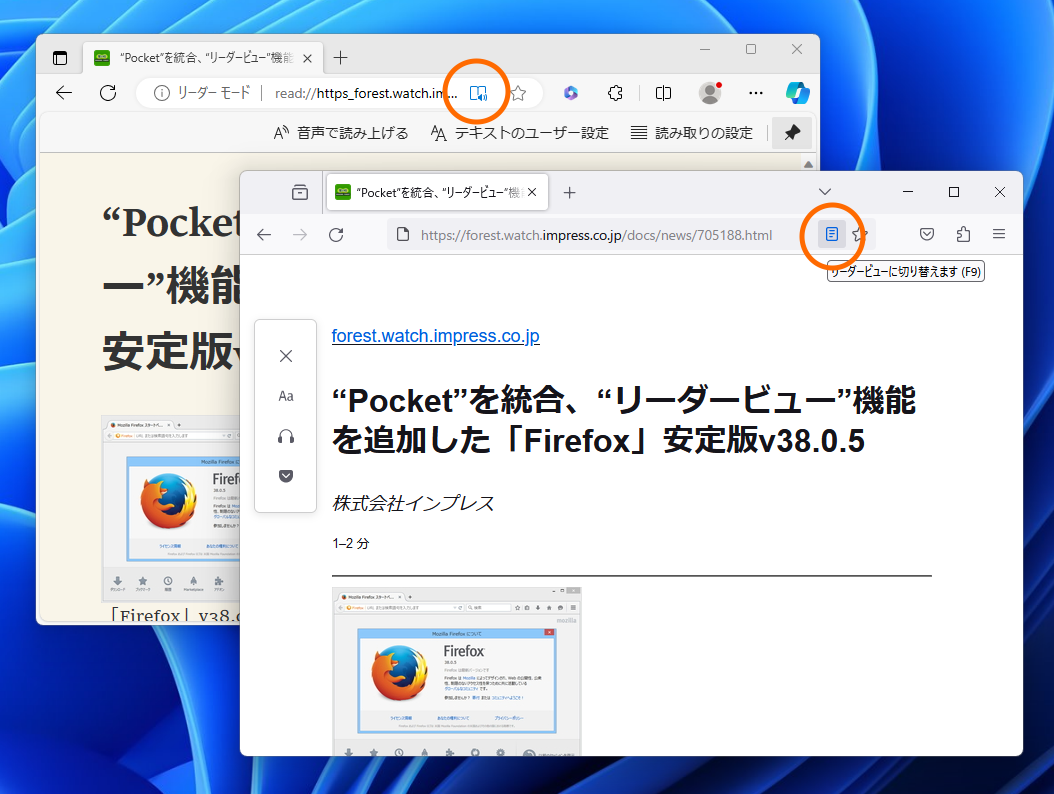
Task: Exit Immersive Reader via the circled Edge icon
Action: click(477, 91)
